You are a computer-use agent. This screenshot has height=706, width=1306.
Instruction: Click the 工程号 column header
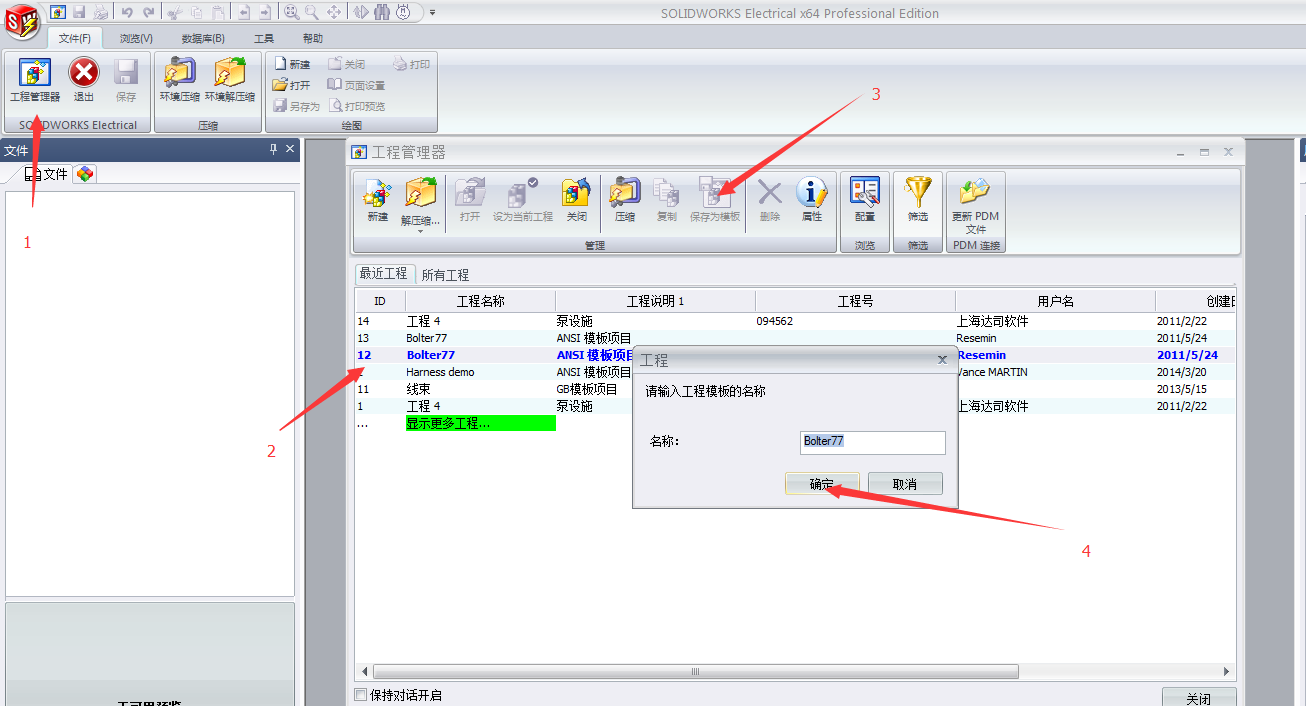856,301
